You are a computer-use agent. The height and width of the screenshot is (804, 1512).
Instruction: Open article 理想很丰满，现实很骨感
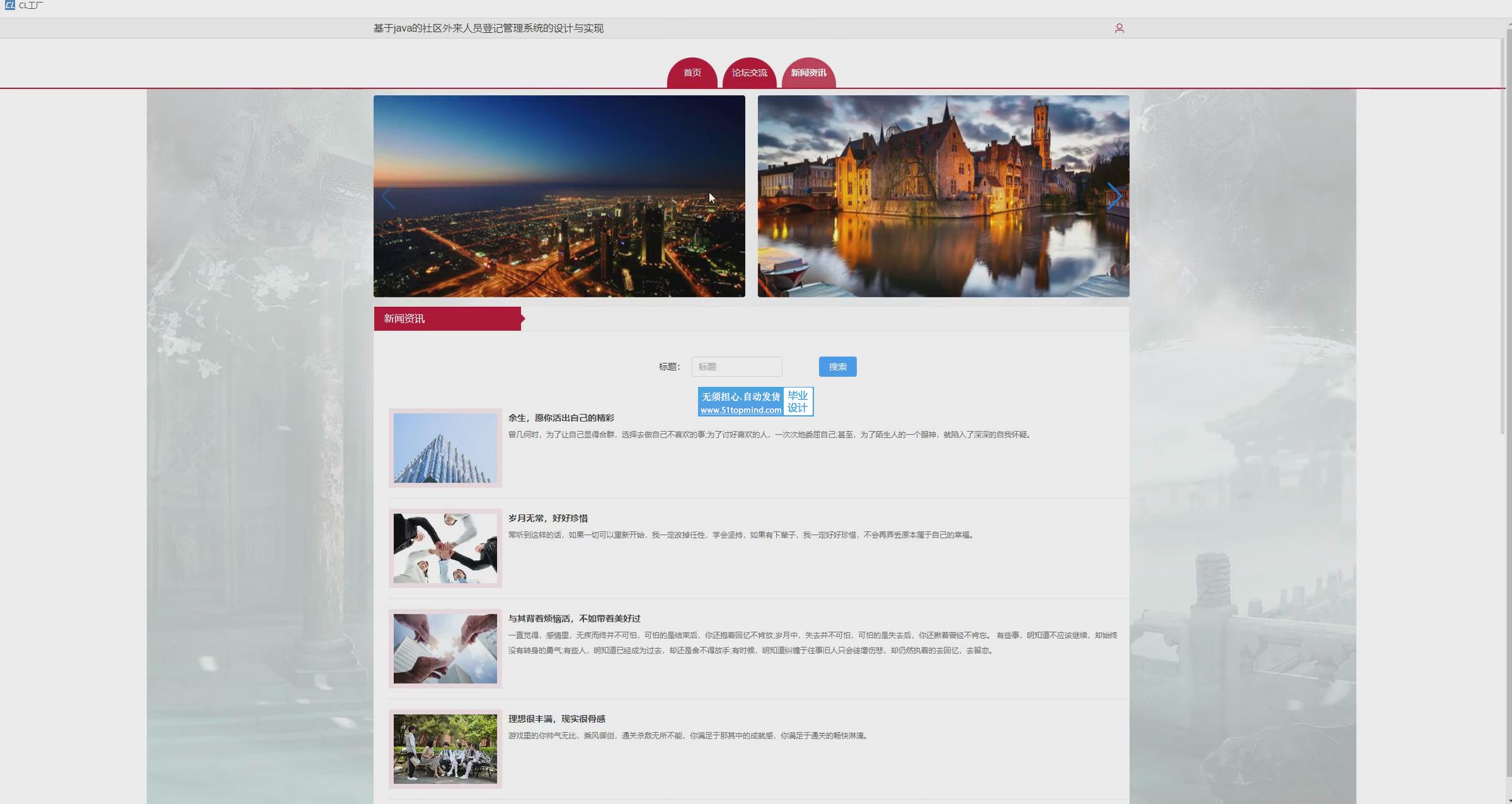point(556,718)
